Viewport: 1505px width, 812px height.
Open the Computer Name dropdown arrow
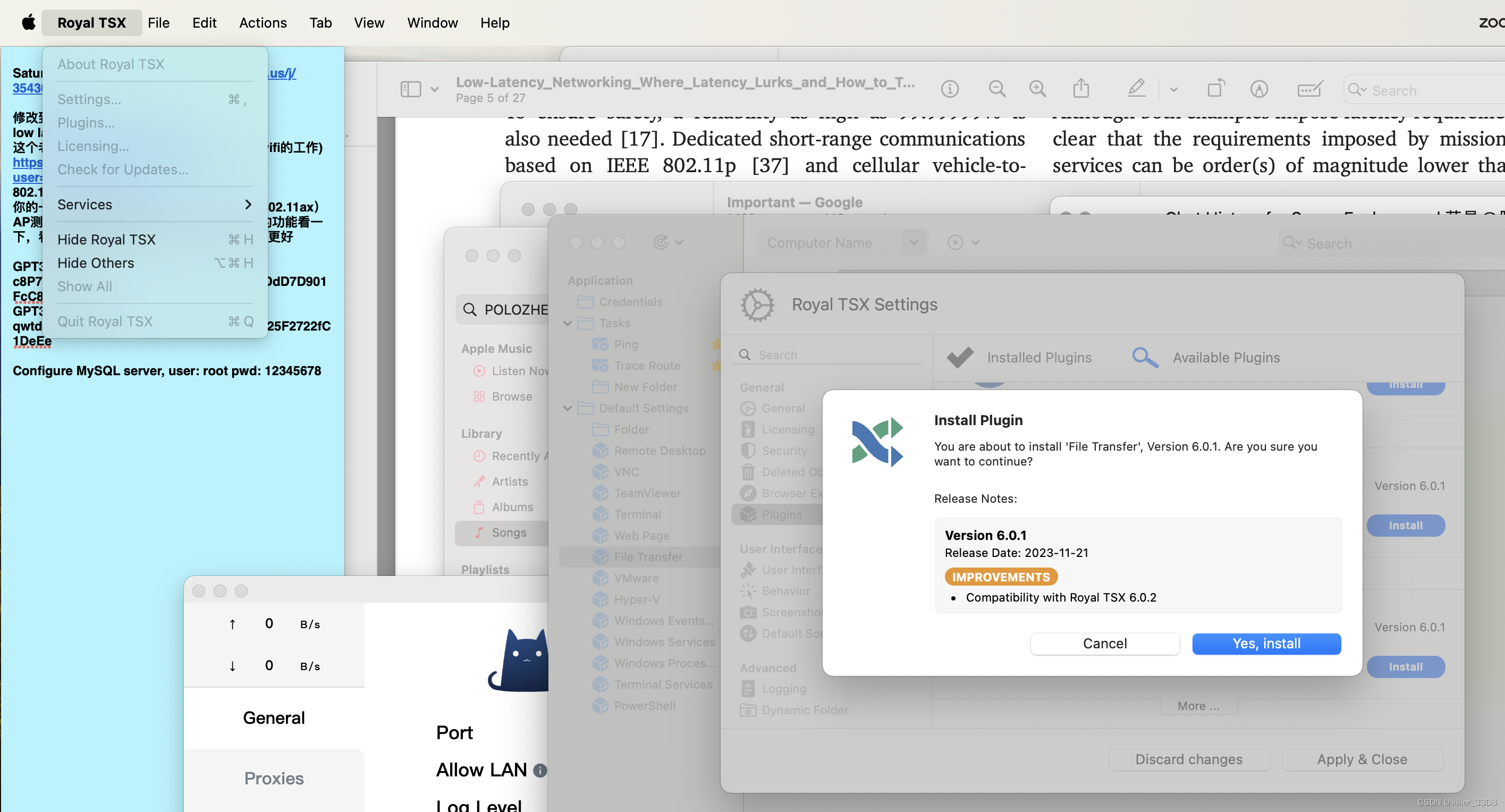[x=914, y=242]
